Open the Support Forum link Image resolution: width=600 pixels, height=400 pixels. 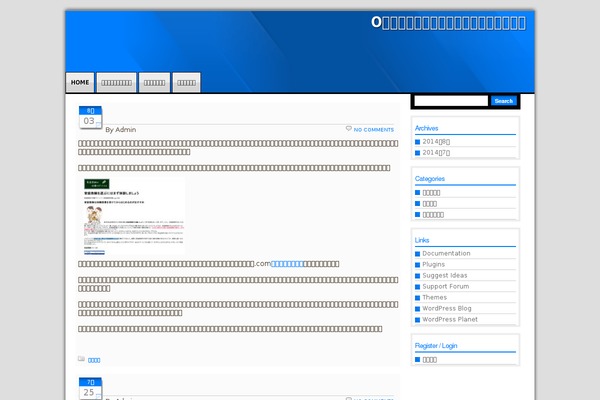(x=445, y=286)
